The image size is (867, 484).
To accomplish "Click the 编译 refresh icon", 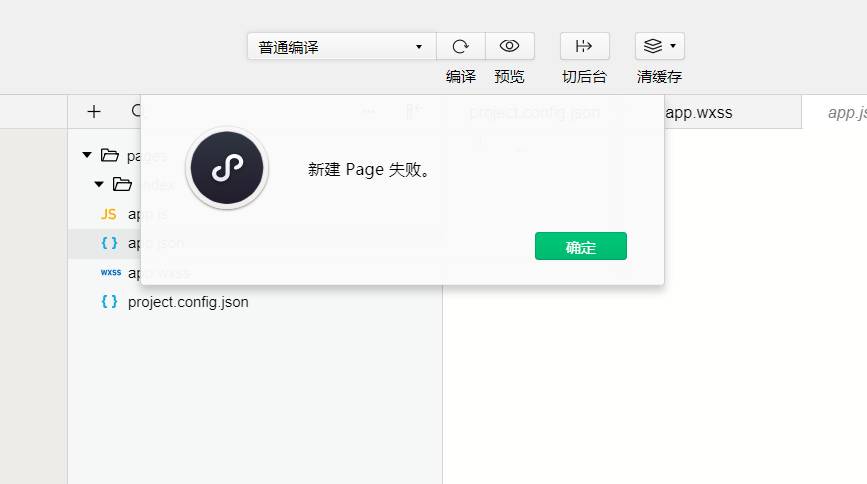I will click(461, 46).
